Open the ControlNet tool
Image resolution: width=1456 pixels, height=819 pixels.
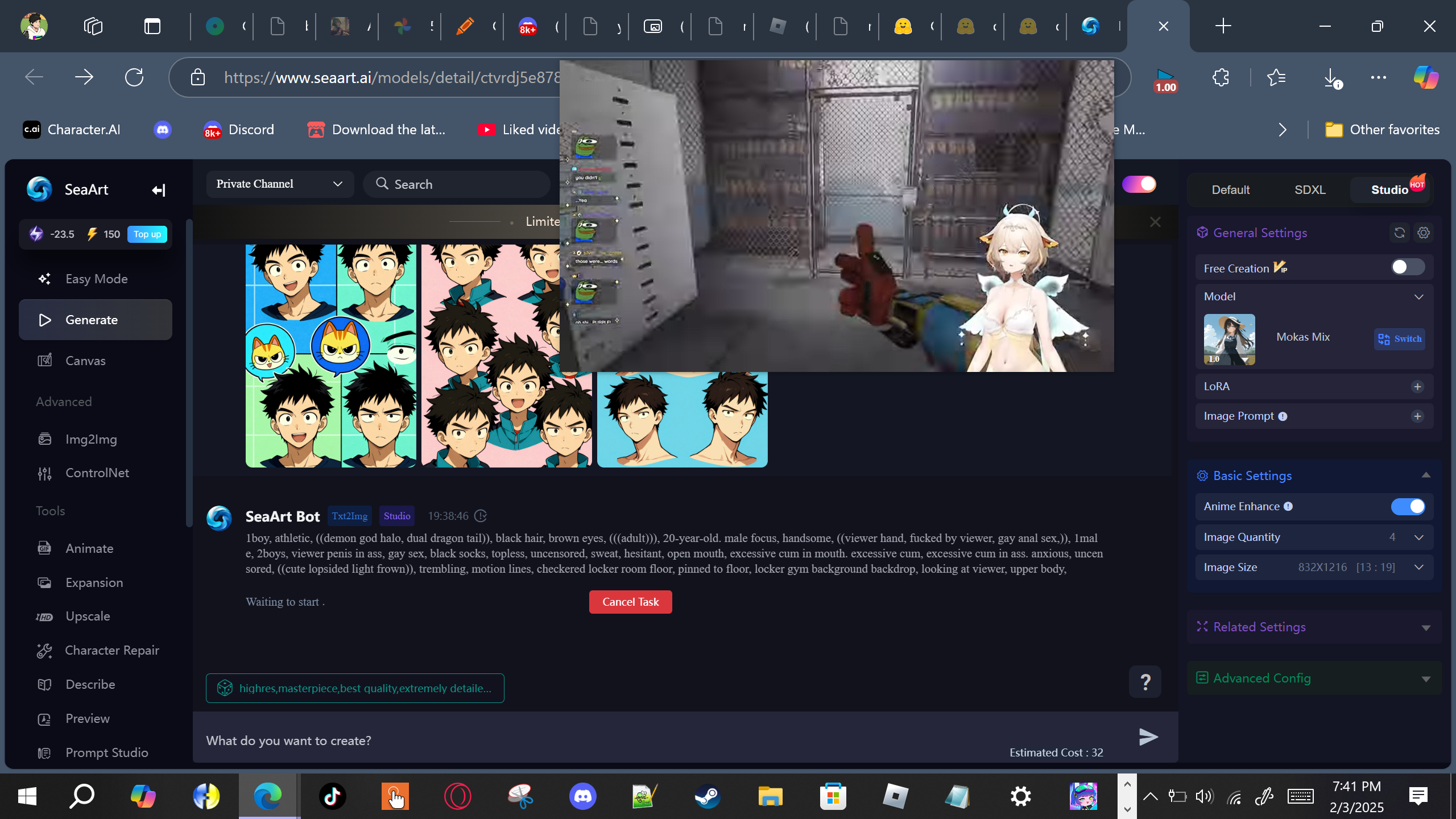click(x=96, y=473)
